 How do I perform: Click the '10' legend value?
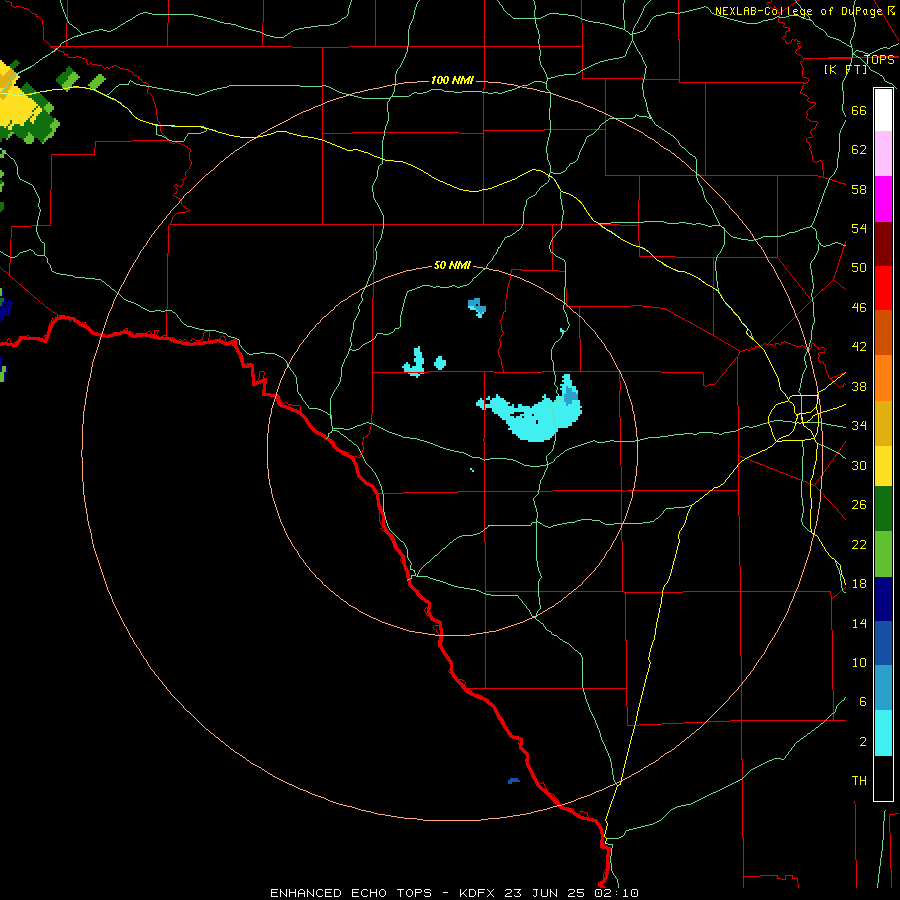859,662
